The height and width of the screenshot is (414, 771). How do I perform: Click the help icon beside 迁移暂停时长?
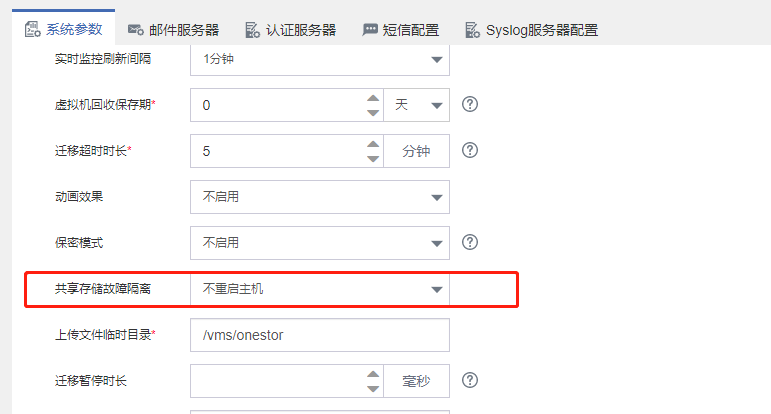pos(469,380)
